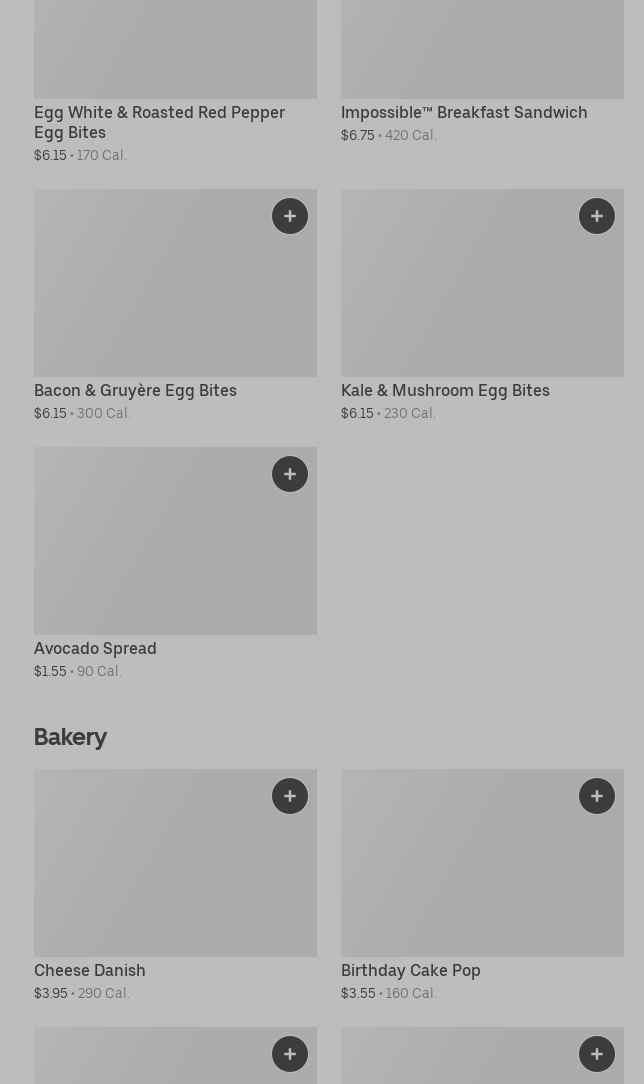Open Bacon & Gruyère Egg Bites title
Image resolution: width=644 pixels, height=1084 pixels.
[135, 390]
